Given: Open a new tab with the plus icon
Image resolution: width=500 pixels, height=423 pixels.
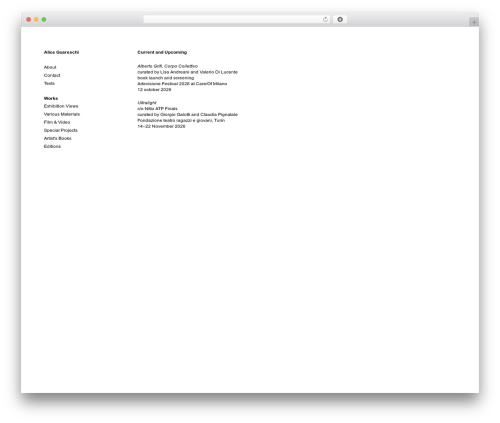Looking at the screenshot, I should [474, 22].
